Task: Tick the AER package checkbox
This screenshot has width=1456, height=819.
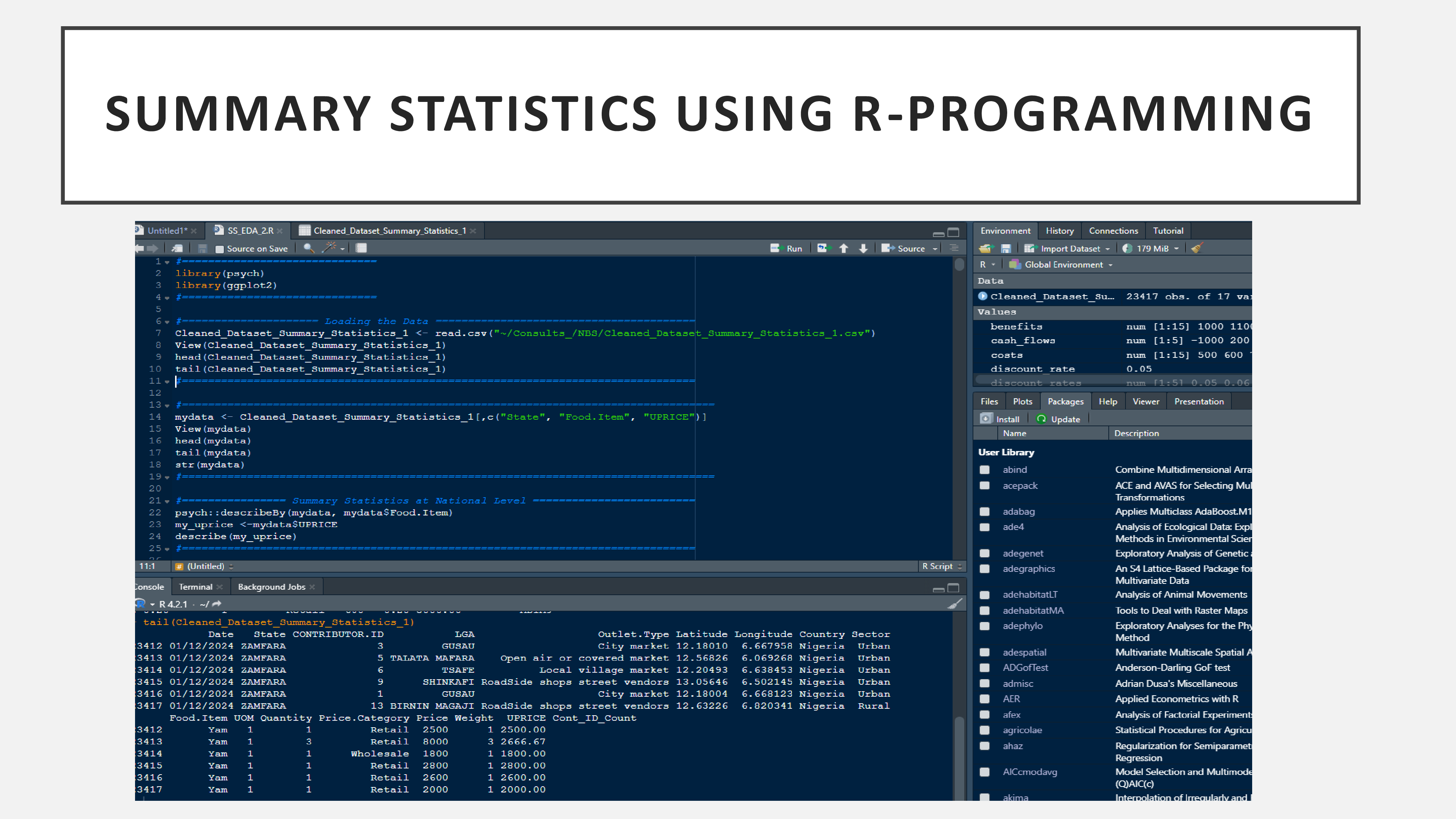Action: pos(985,699)
